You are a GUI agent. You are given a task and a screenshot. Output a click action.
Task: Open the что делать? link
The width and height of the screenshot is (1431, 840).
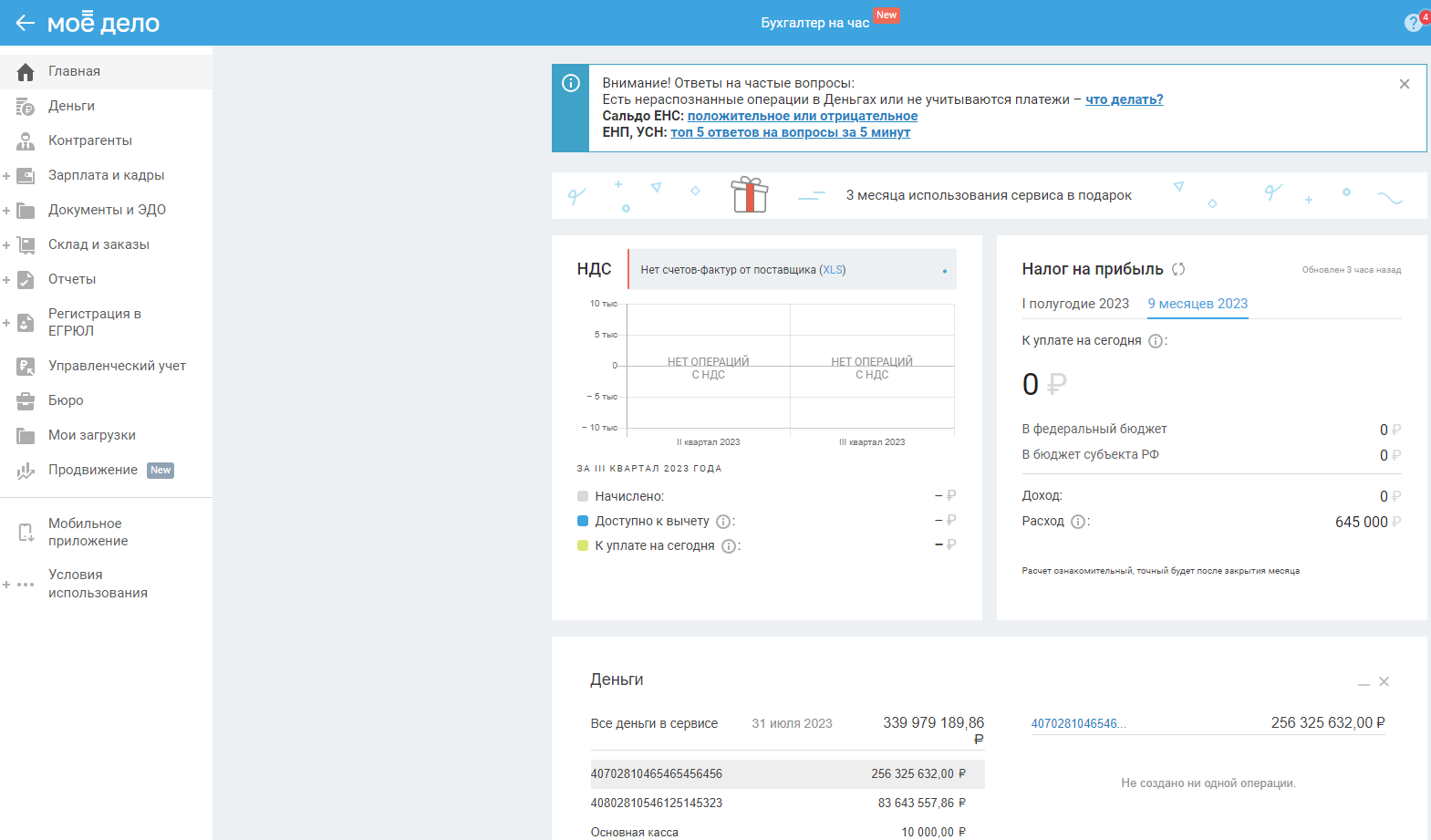(1124, 99)
